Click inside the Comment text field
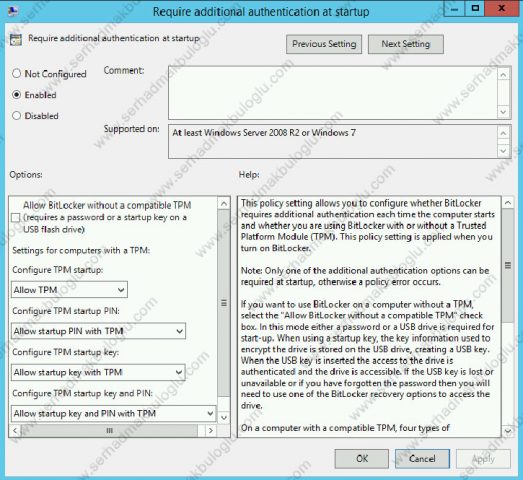 tap(333, 93)
